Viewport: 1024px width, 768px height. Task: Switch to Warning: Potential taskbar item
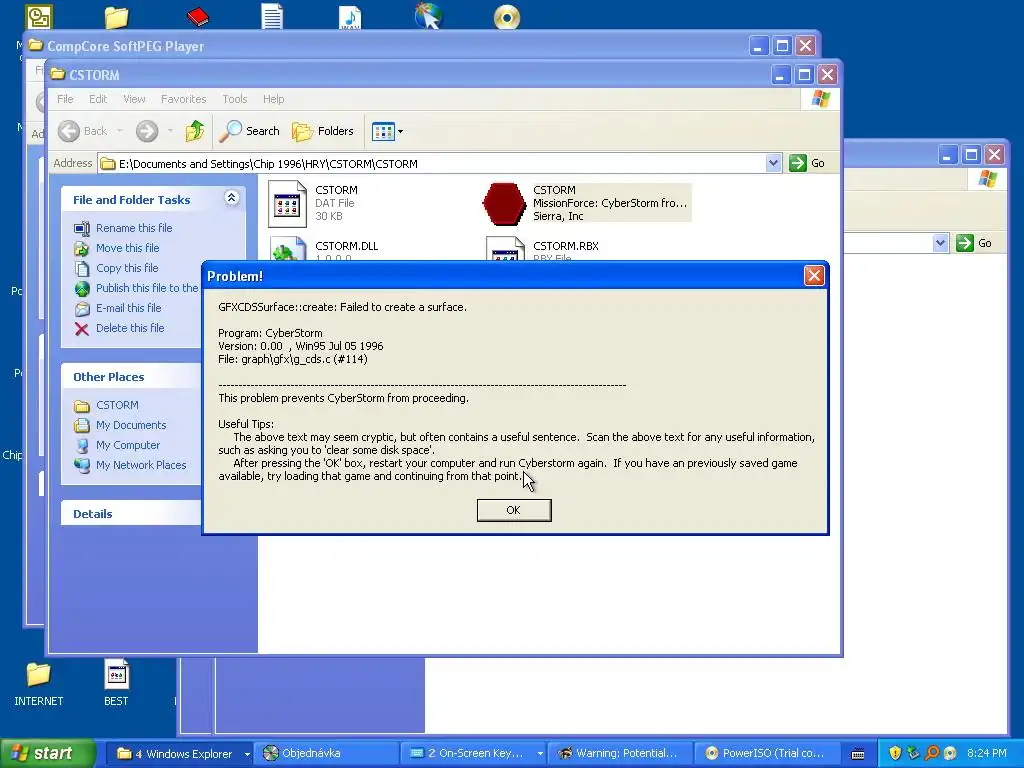620,754
